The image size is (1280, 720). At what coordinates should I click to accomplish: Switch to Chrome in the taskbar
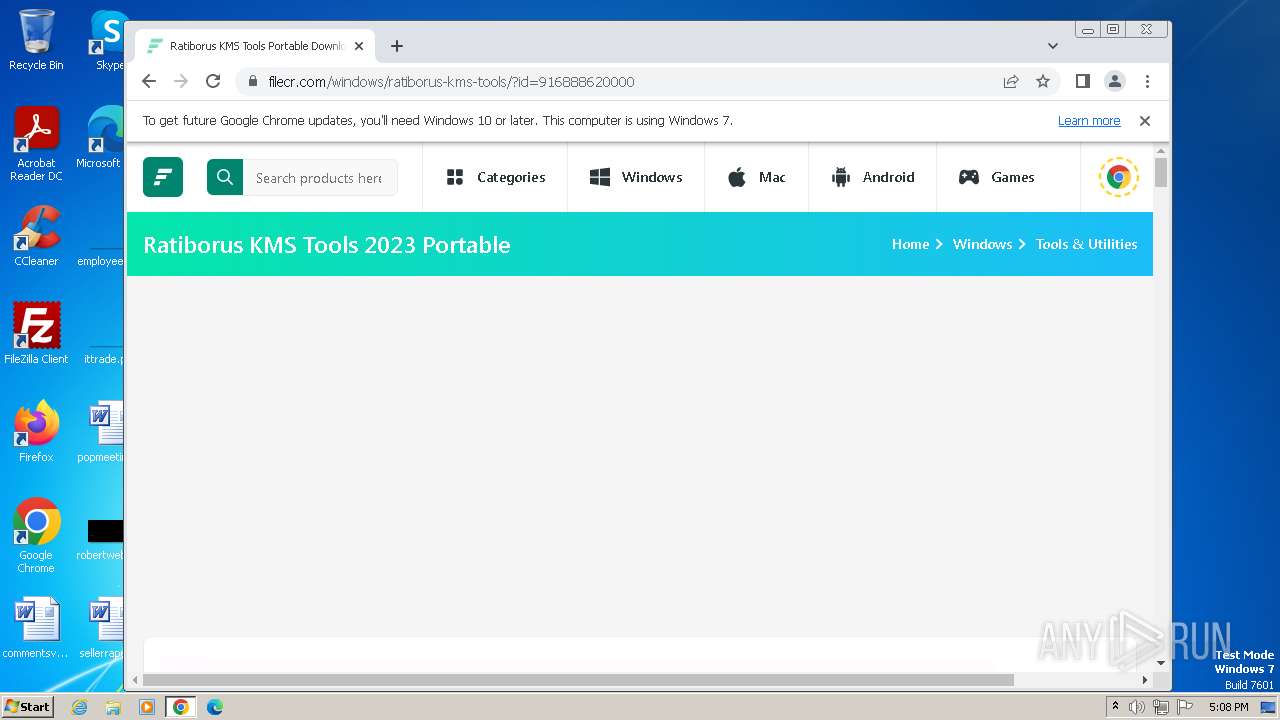pyautogui.click(x=181, y=707)
